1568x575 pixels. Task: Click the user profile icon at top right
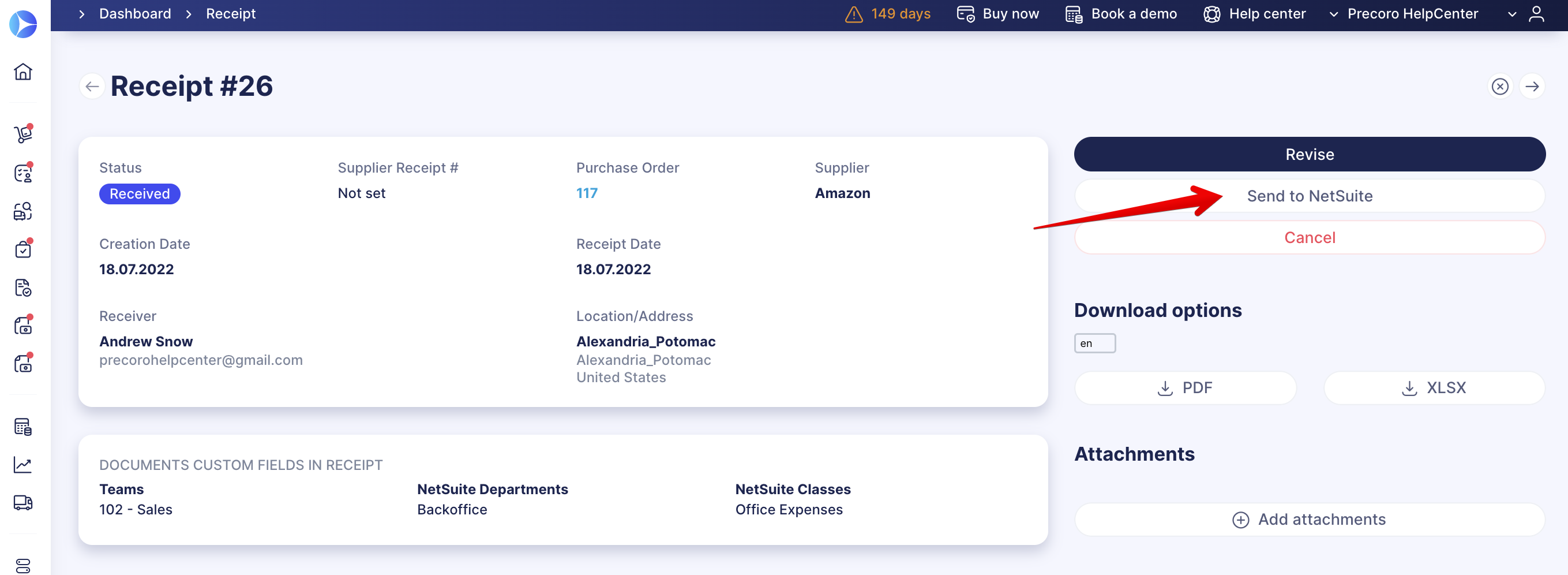[x=1537, y=13]
